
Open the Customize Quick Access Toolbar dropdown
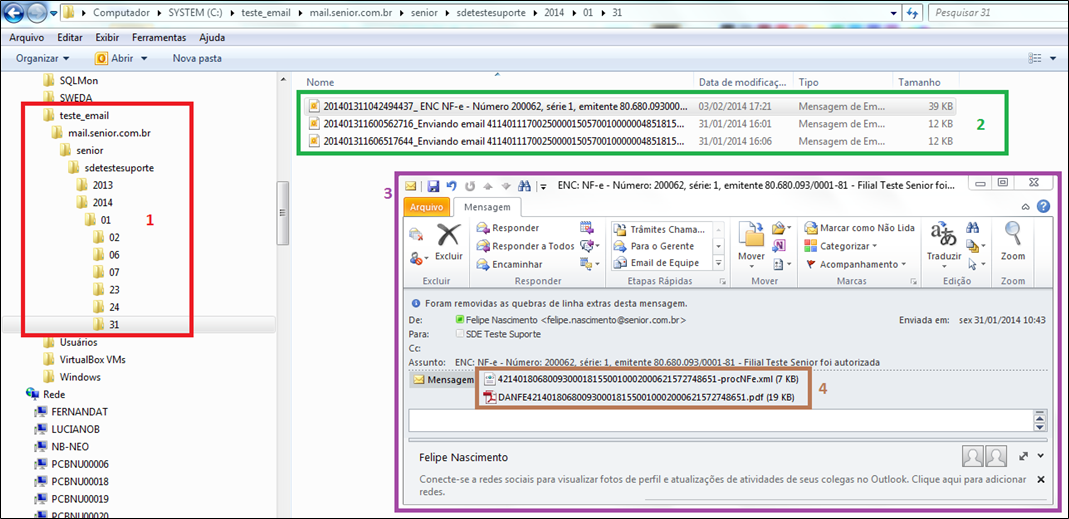pyautogui.click(x=543, y=186)
